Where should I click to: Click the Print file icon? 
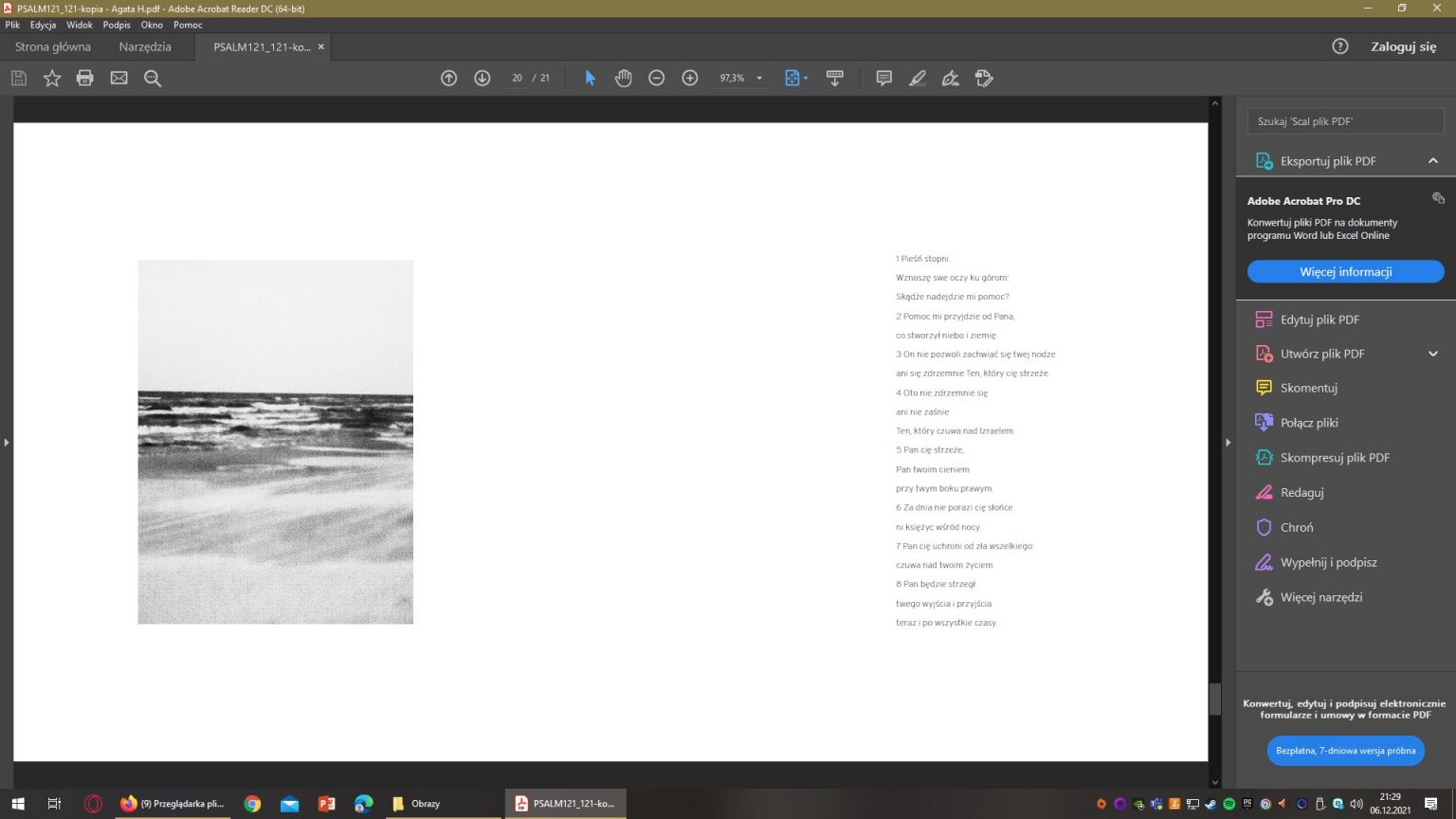point(85,79)
